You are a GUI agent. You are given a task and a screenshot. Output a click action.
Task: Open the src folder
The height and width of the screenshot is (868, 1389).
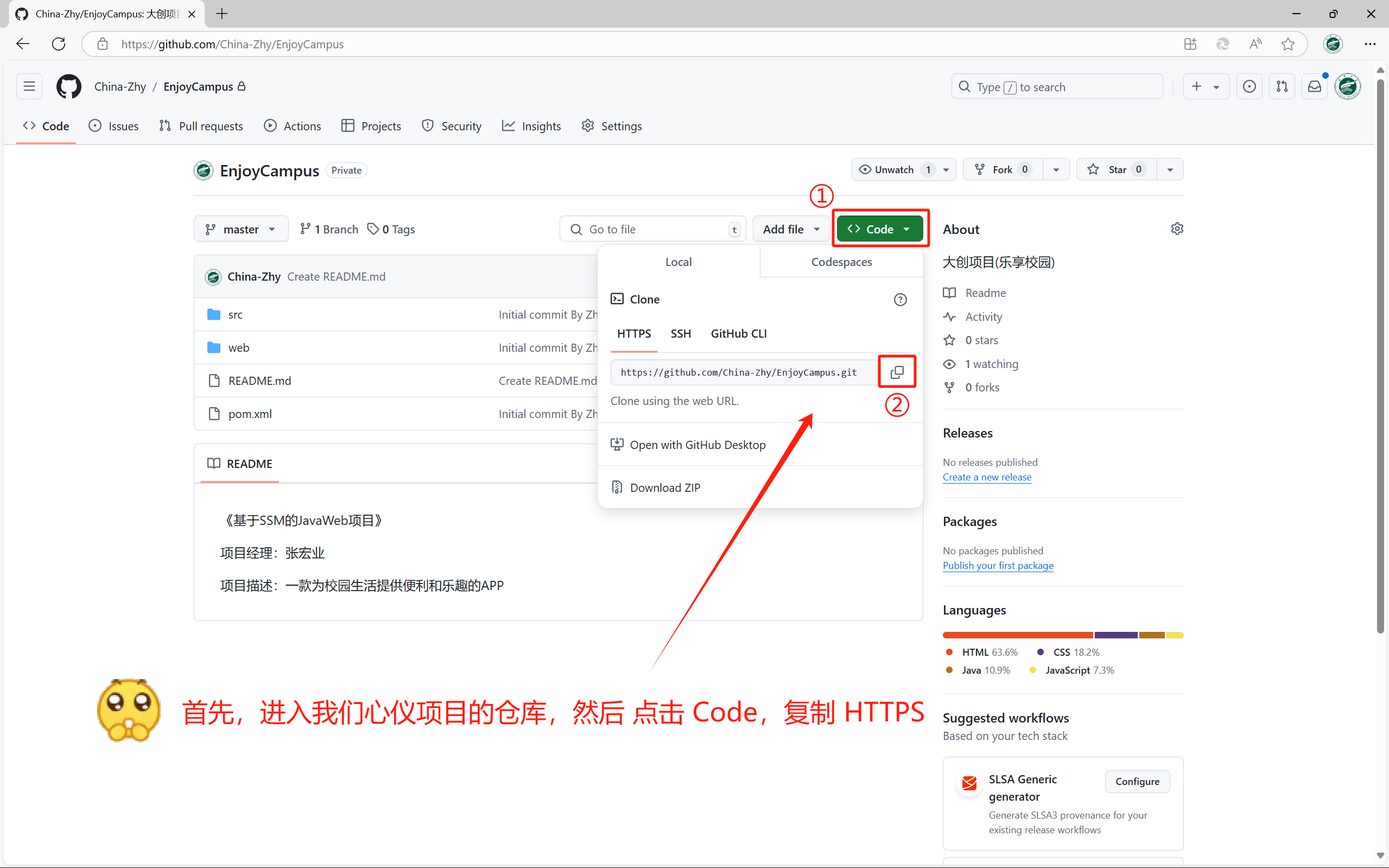coord(236,315)
